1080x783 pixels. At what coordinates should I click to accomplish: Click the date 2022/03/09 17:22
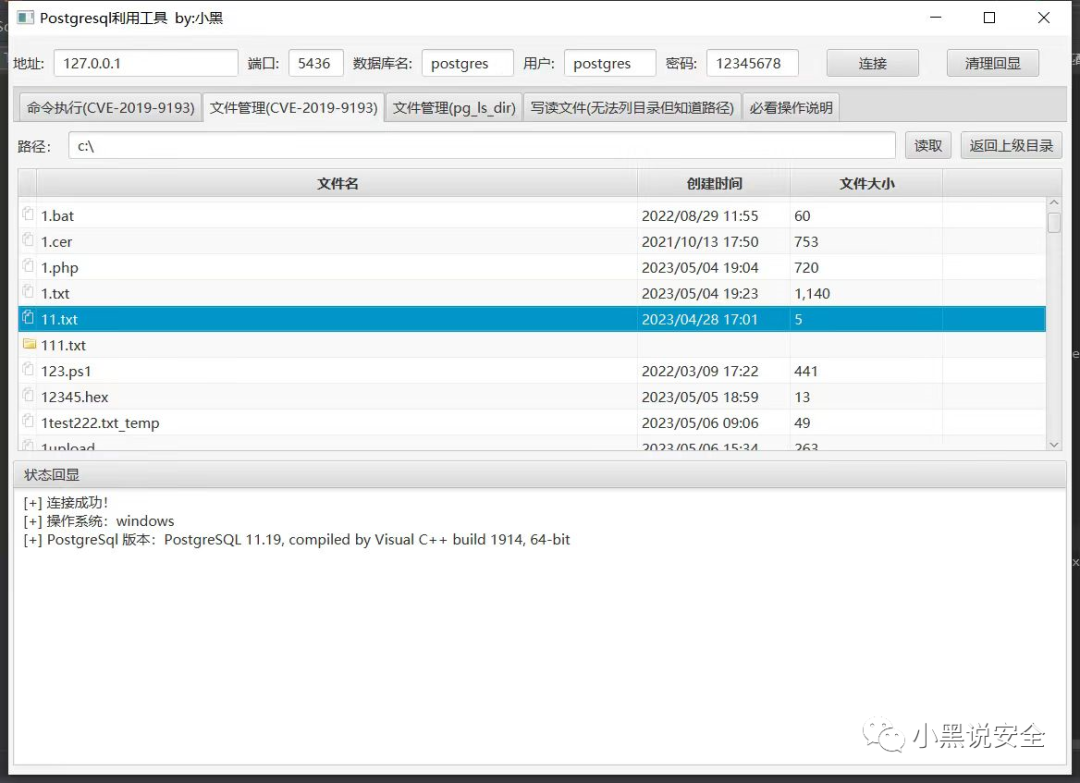pyautogui.click(x=700, y=371)
